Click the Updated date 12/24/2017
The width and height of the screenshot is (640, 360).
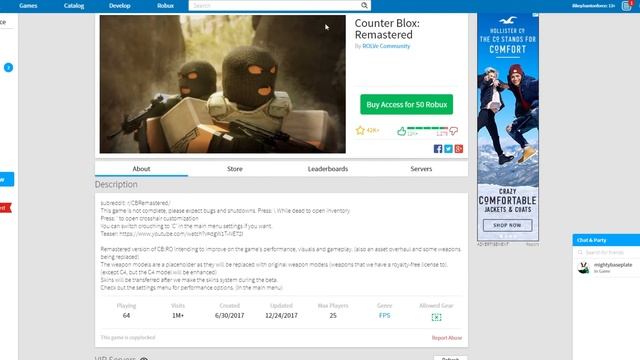click(x=281, y=316)
